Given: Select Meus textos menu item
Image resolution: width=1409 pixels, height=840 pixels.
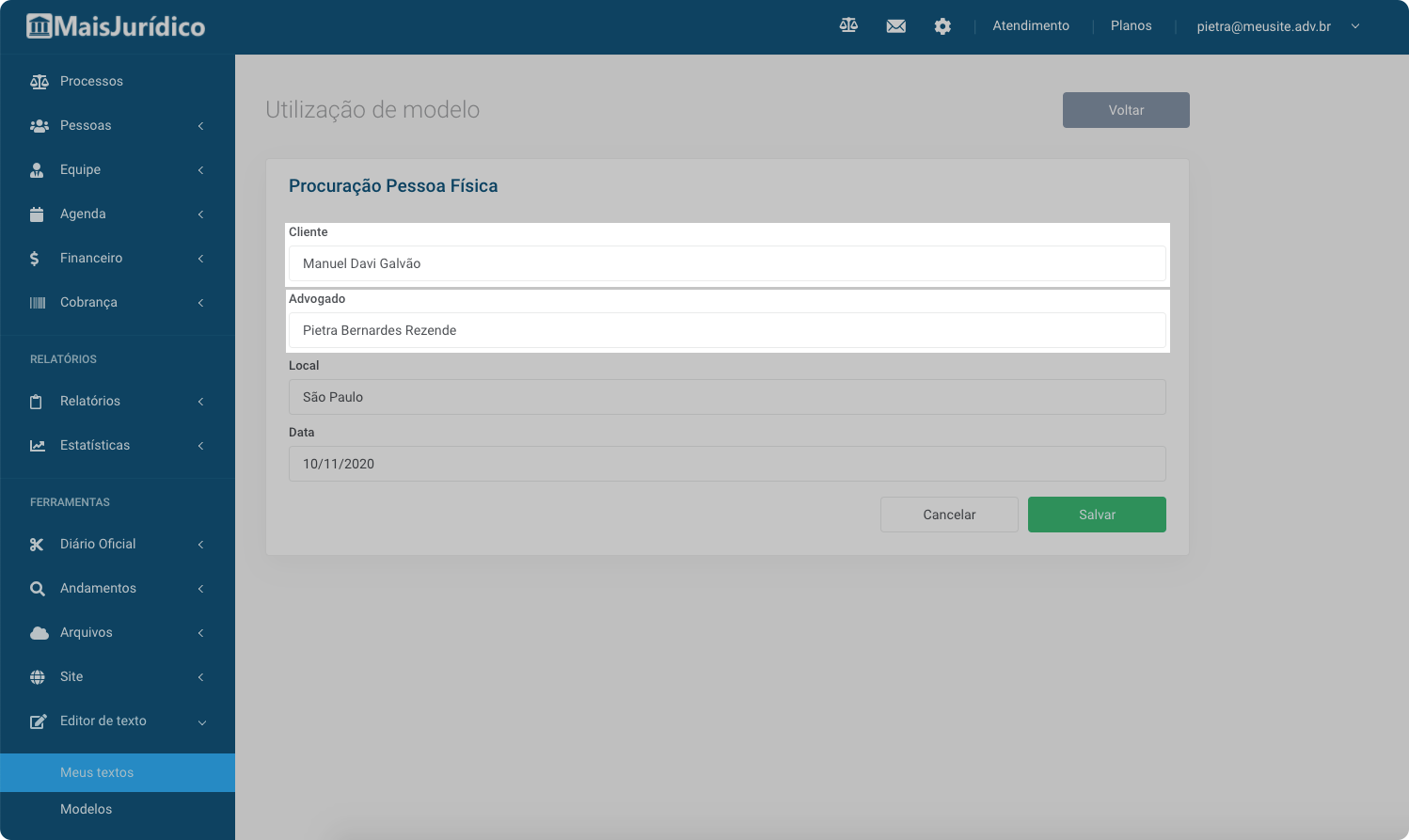Looking at the screenshot, I should click(x=97, y=772).
